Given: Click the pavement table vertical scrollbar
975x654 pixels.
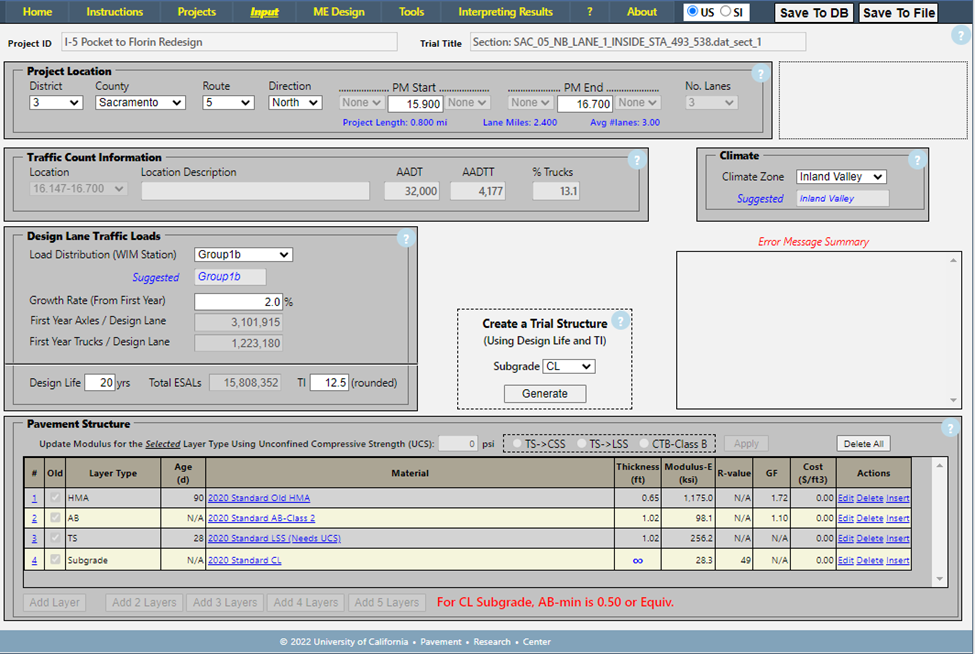Looking at the screenshot, I should click(938, 520).
